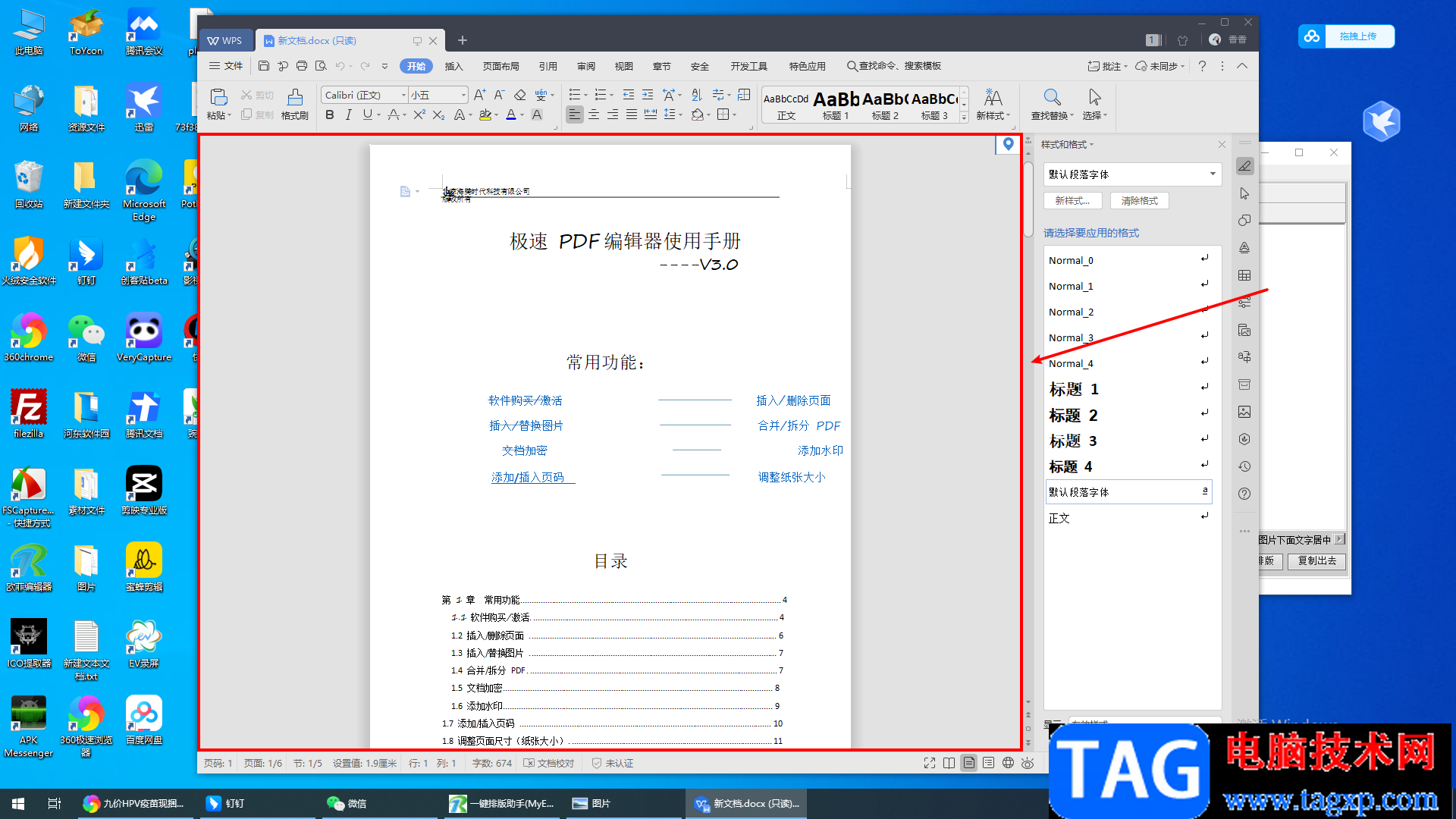The height and width of the screenshot is (819, 1456).
Task: Switch to Web layout globe icon
Action: (1008, 763)
